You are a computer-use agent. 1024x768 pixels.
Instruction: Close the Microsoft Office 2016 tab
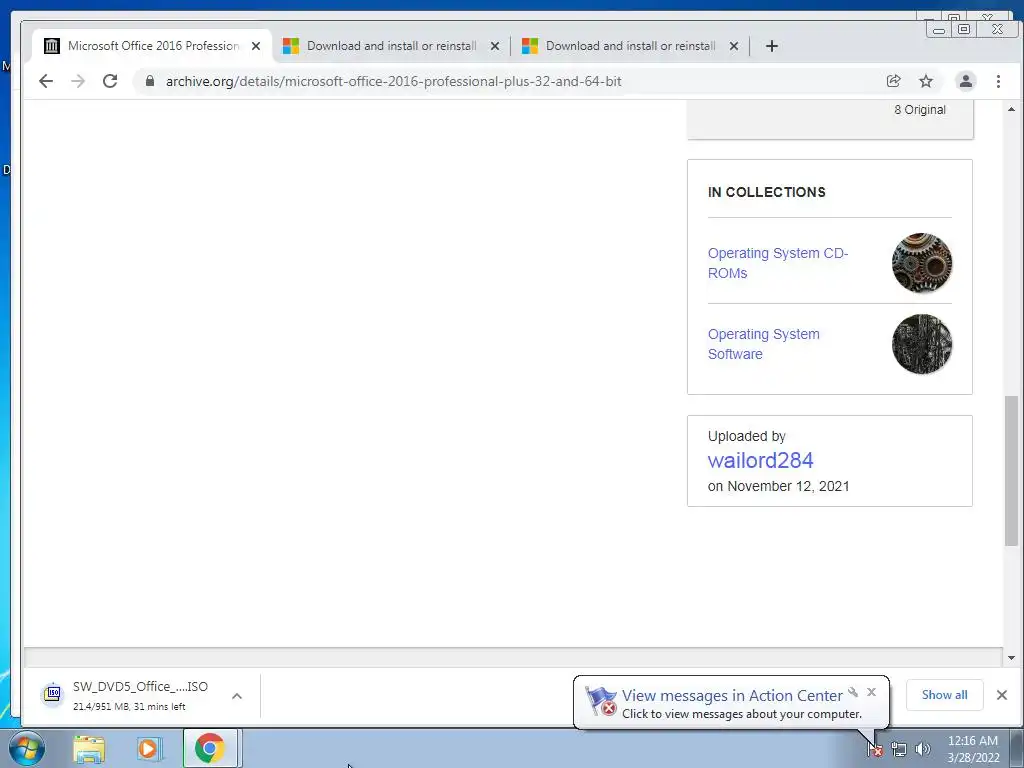point(256,46)
